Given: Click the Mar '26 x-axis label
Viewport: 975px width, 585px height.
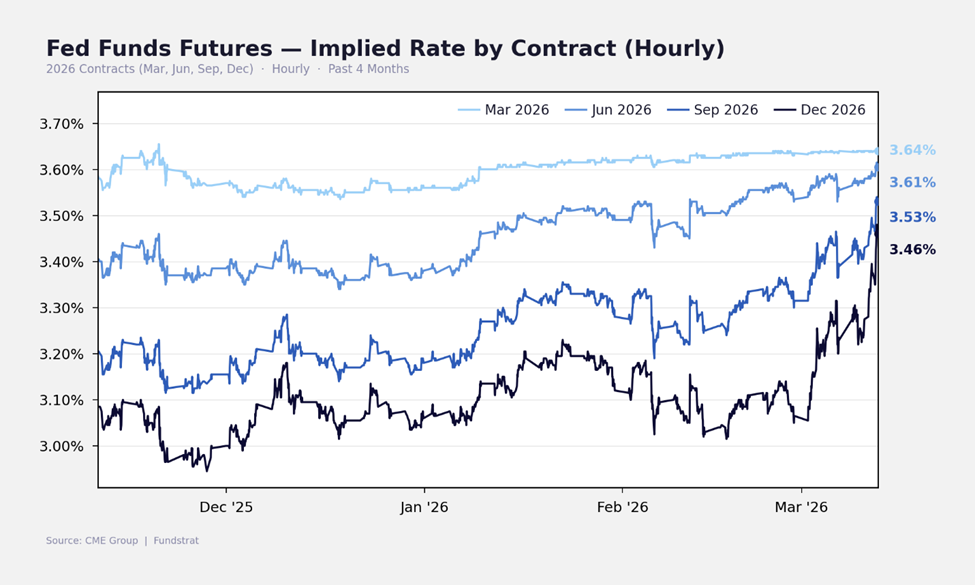Looking at the screenshot, I should 801,507.
